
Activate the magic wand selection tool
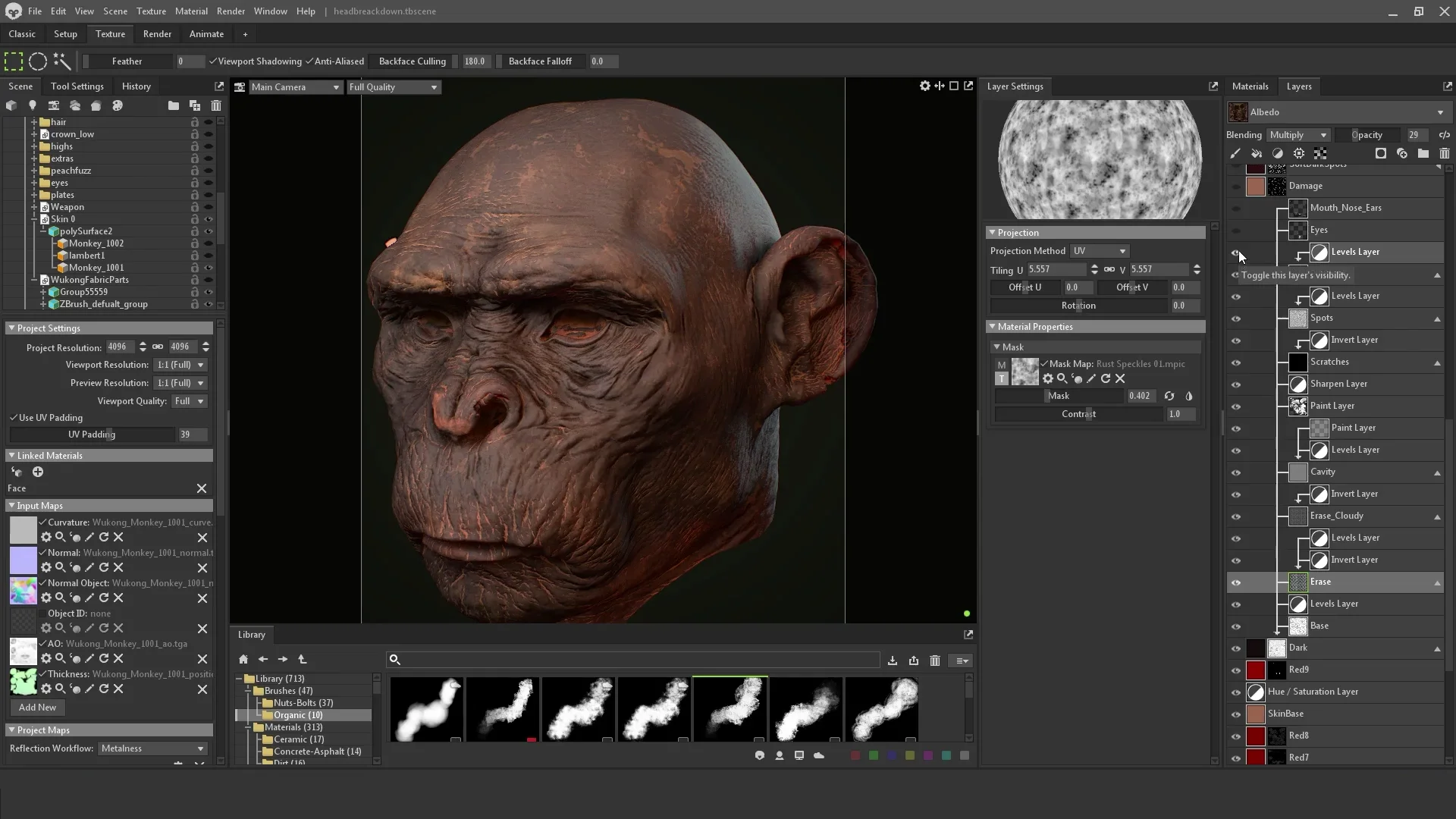tap(62, 61)
